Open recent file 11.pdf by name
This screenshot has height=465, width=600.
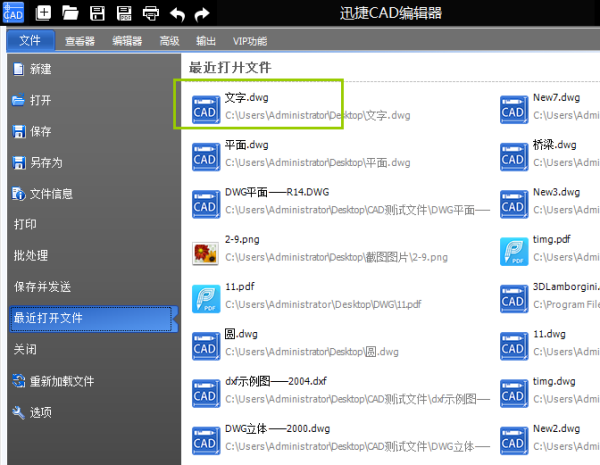pyautogui.click(x=240, y=287)
